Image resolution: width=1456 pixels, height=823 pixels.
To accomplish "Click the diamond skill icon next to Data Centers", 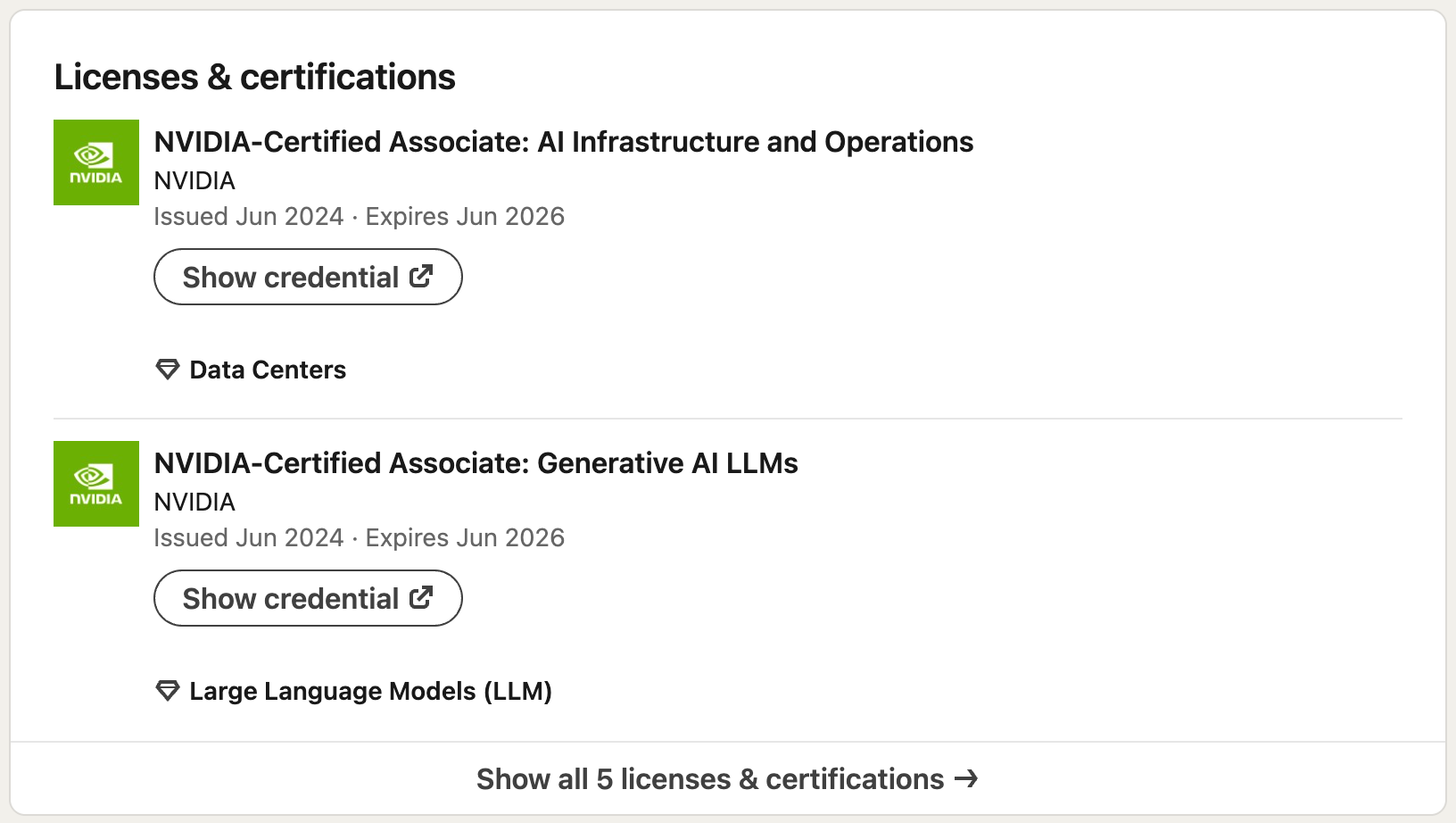I will tap(168, 370).
